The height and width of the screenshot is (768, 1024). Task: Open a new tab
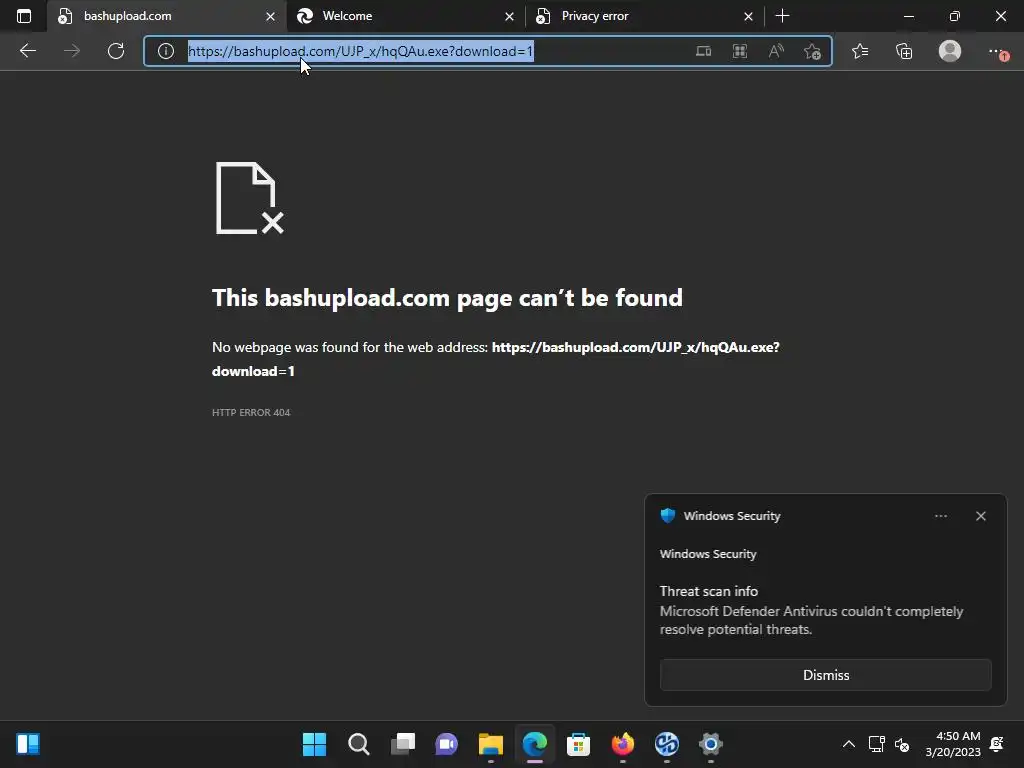tap(782, 16)
